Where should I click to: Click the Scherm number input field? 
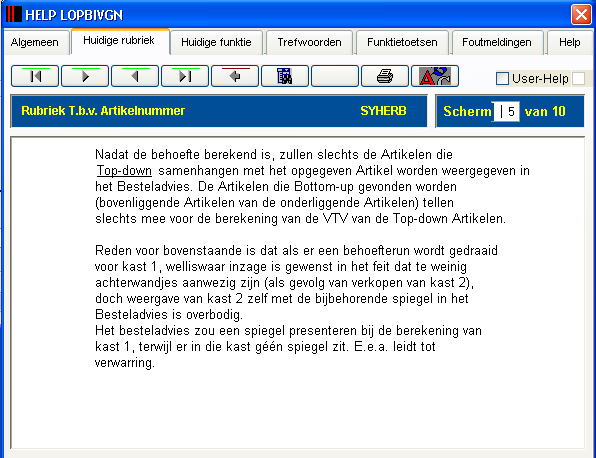click(506, 111)
